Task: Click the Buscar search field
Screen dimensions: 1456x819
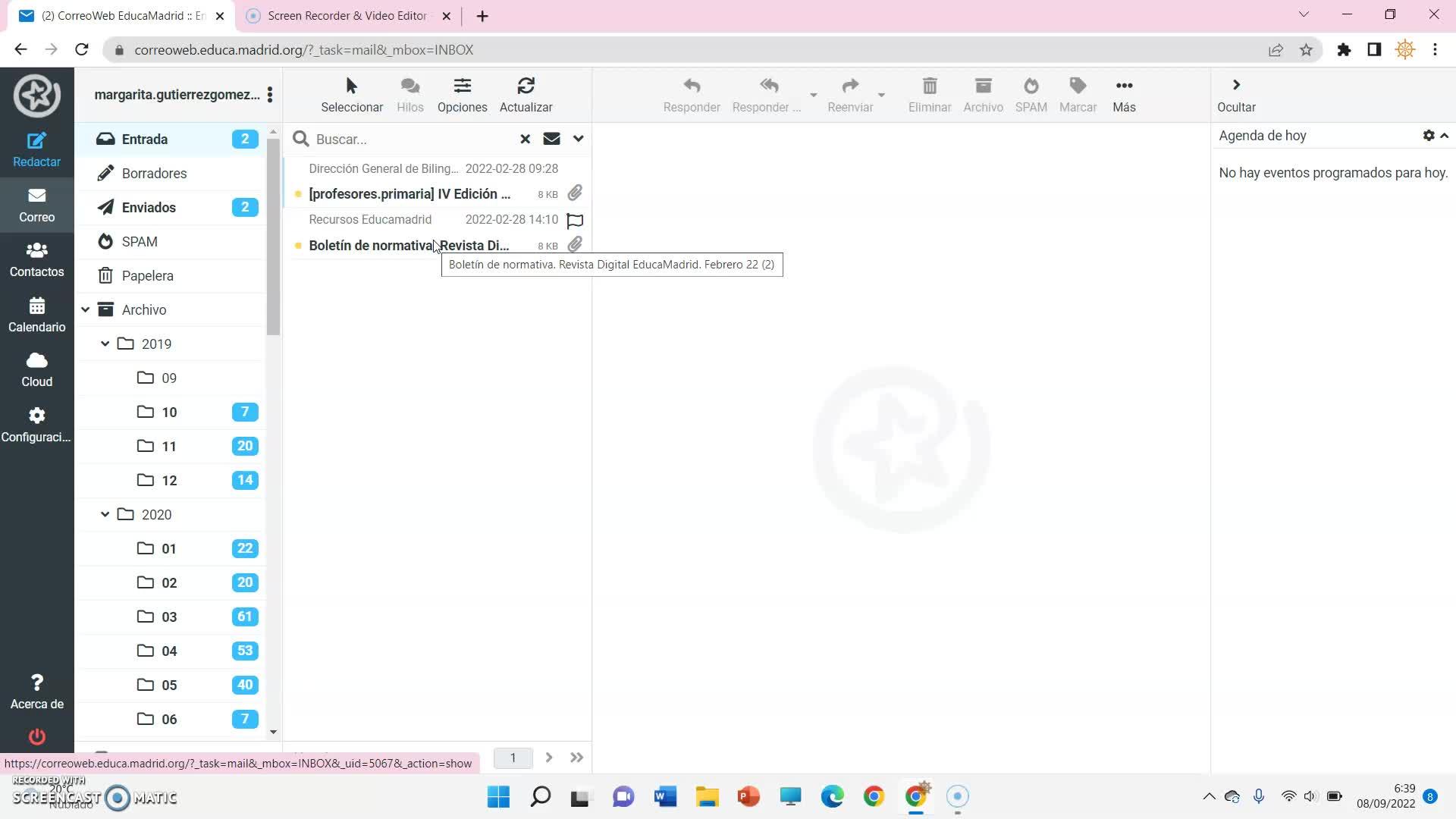Action: tap(409, 139)
